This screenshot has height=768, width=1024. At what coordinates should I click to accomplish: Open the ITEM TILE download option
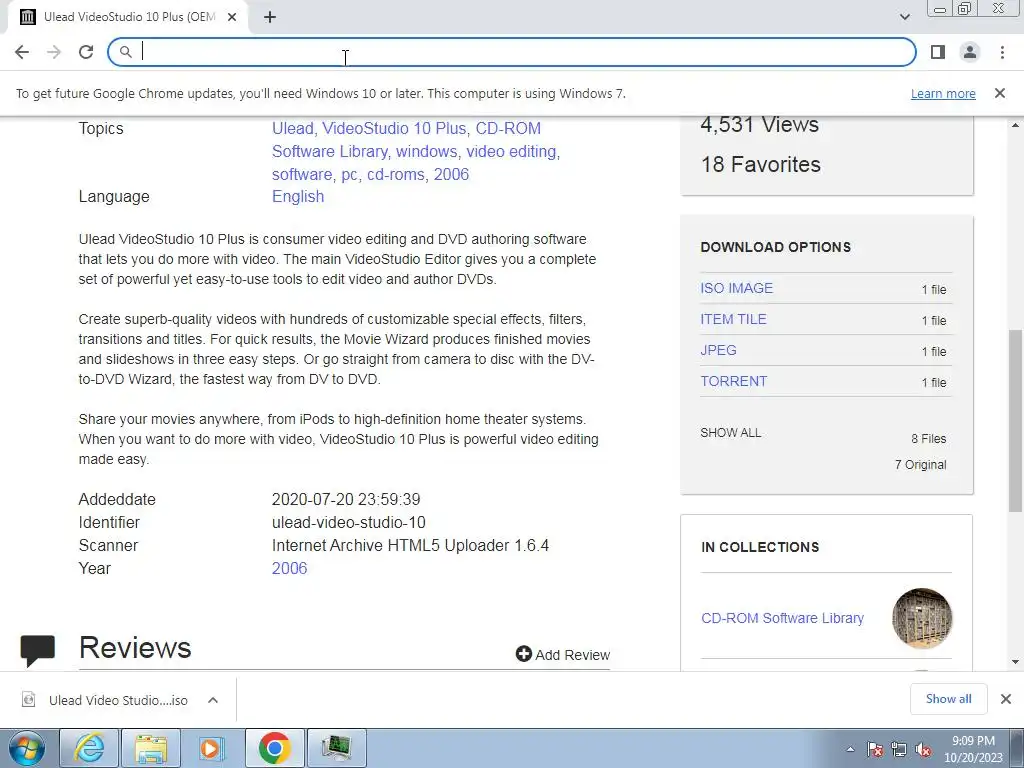pyautogui.click(x=733, y=319)
